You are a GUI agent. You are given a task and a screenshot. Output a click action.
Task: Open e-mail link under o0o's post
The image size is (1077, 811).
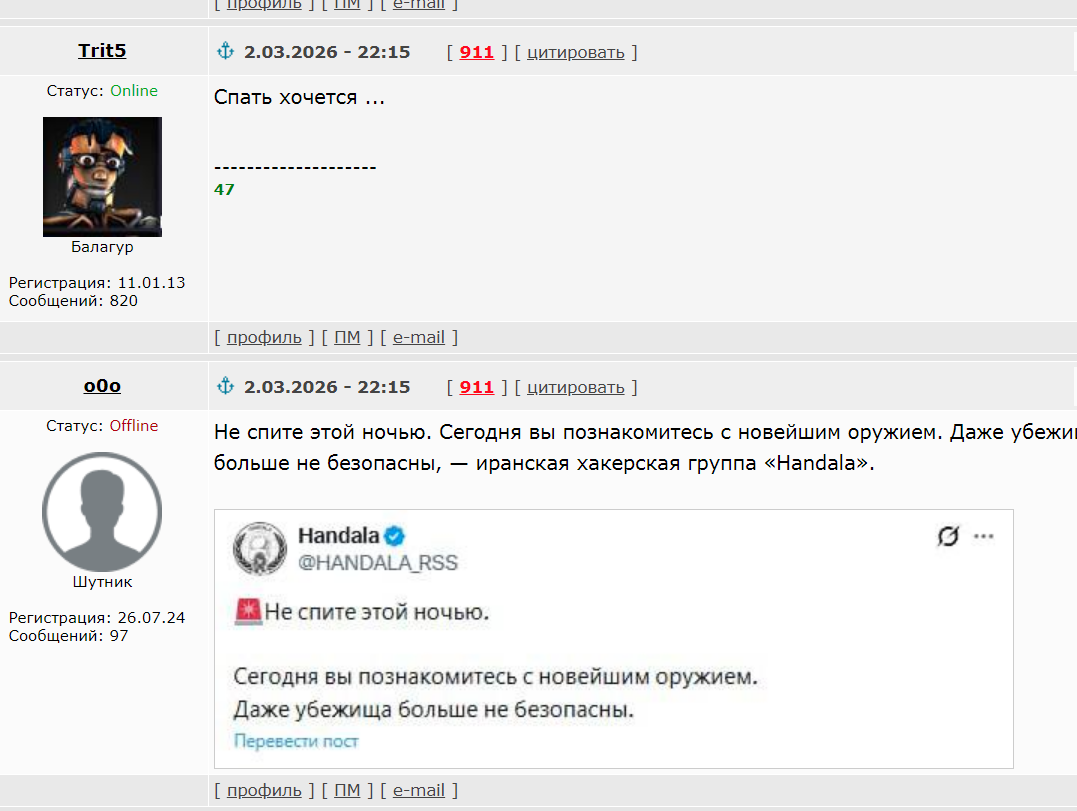tap(419, 790)
